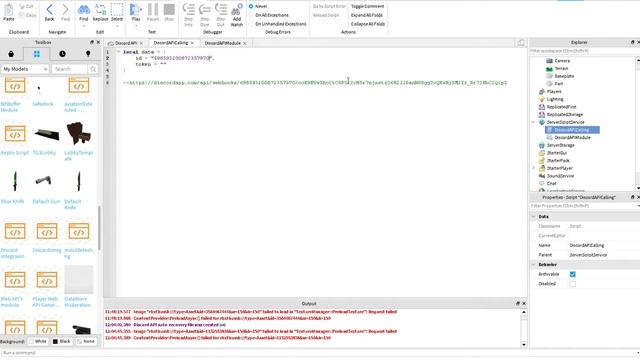Click Go to Script Error action
Viewport: 640px width, 360px height.
point(329,6)
